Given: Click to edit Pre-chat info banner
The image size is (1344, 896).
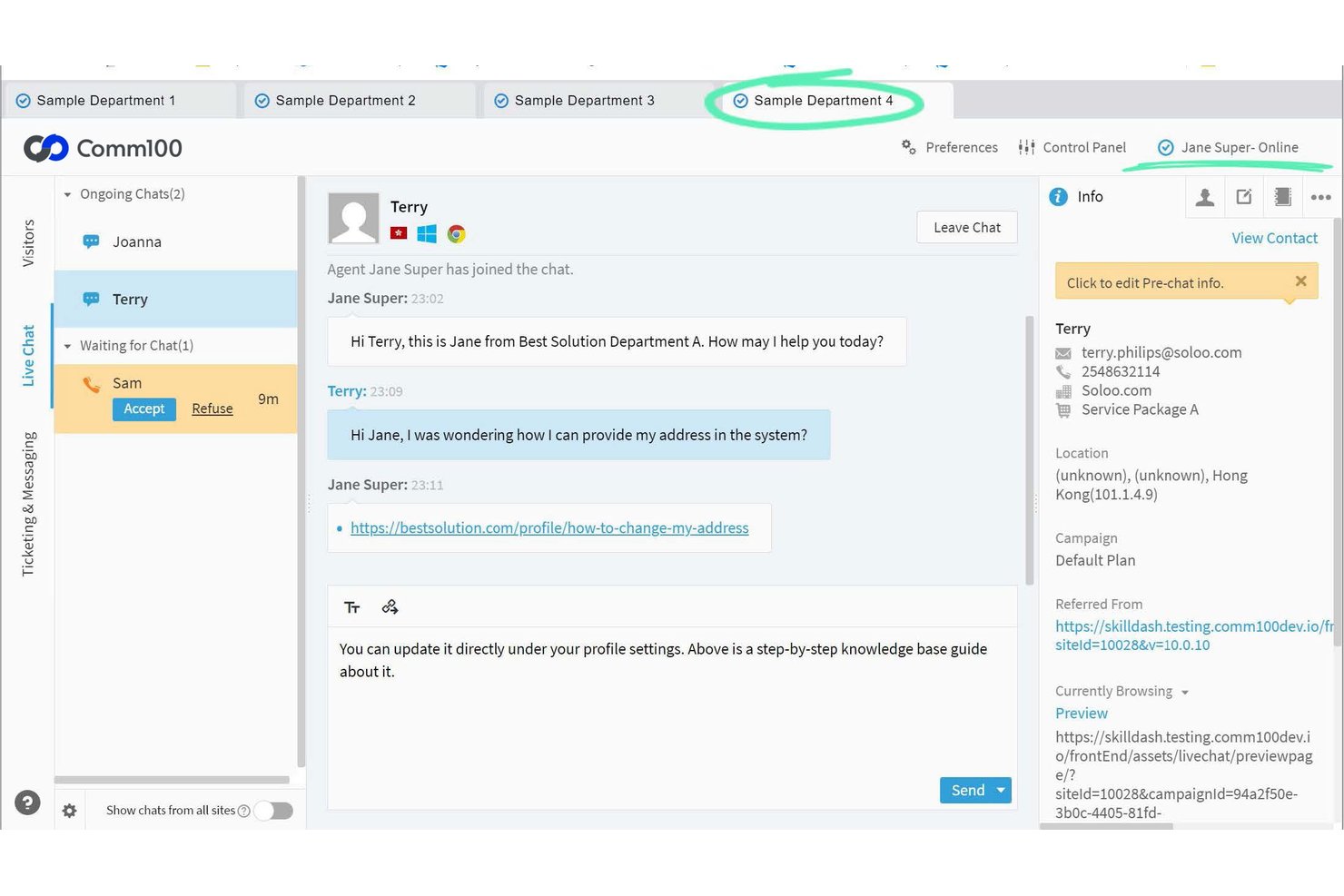Looking at the screenshot, I should 1186,282.
